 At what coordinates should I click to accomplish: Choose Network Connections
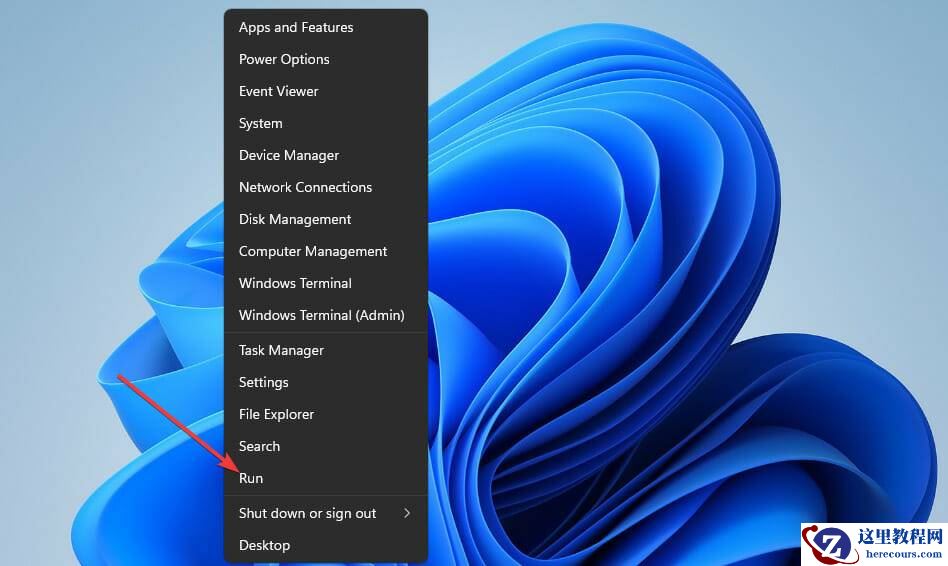coord(326,187)
